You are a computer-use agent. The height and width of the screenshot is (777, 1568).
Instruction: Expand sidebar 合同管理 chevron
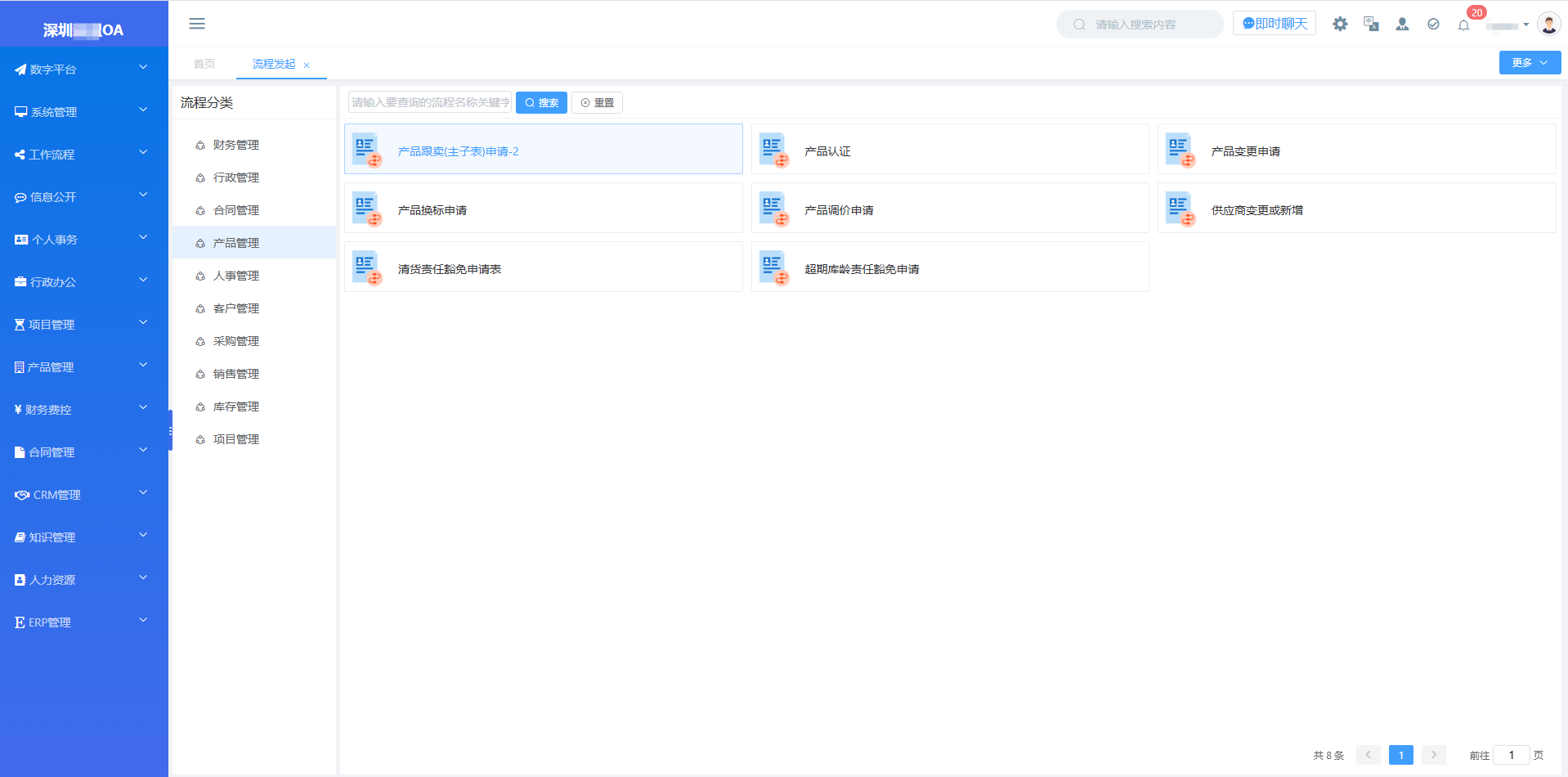coord(143,450)
